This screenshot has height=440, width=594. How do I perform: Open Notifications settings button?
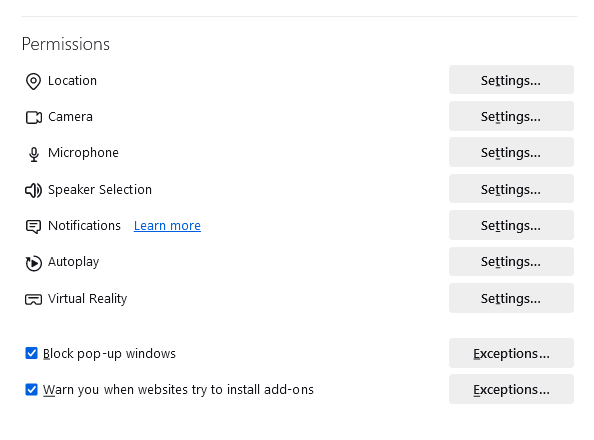[x=511, y=225]
